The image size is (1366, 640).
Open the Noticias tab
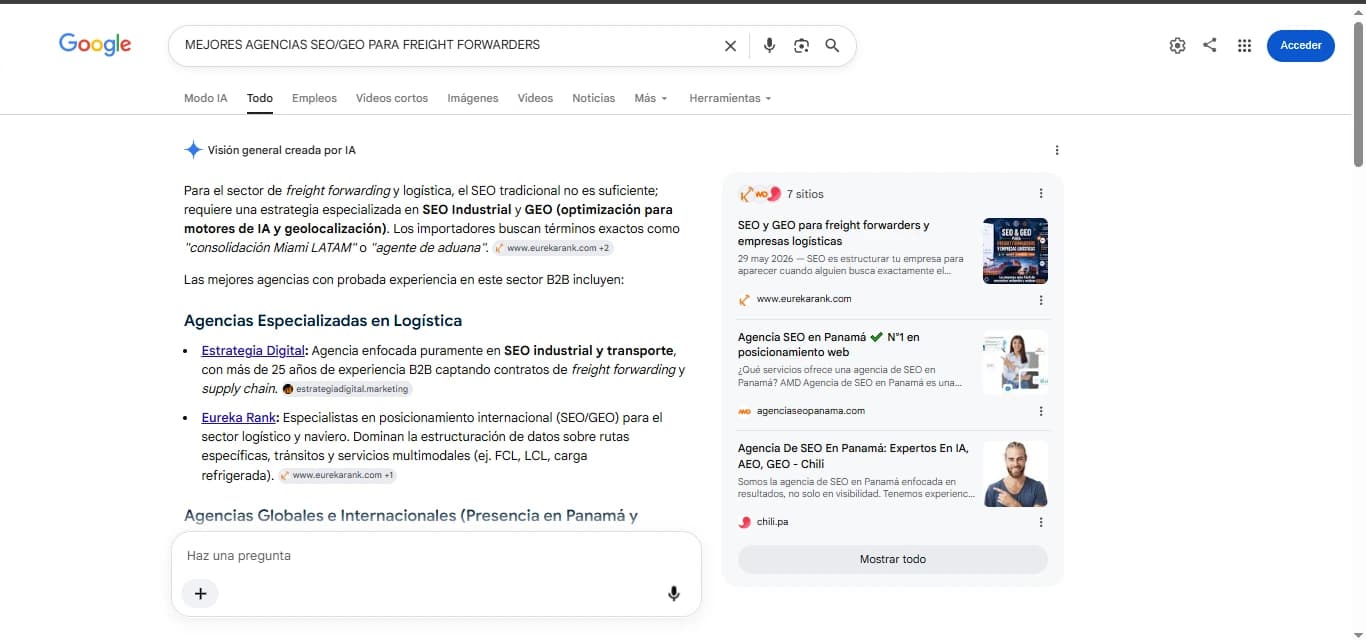594,98
